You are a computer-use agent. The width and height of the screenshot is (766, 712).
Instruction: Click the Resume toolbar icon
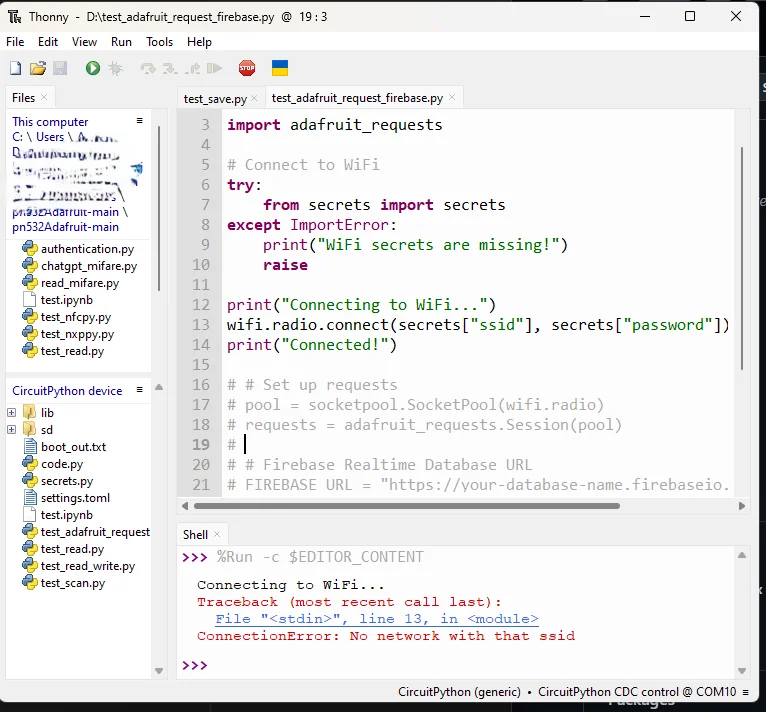[x=214, y=68]
